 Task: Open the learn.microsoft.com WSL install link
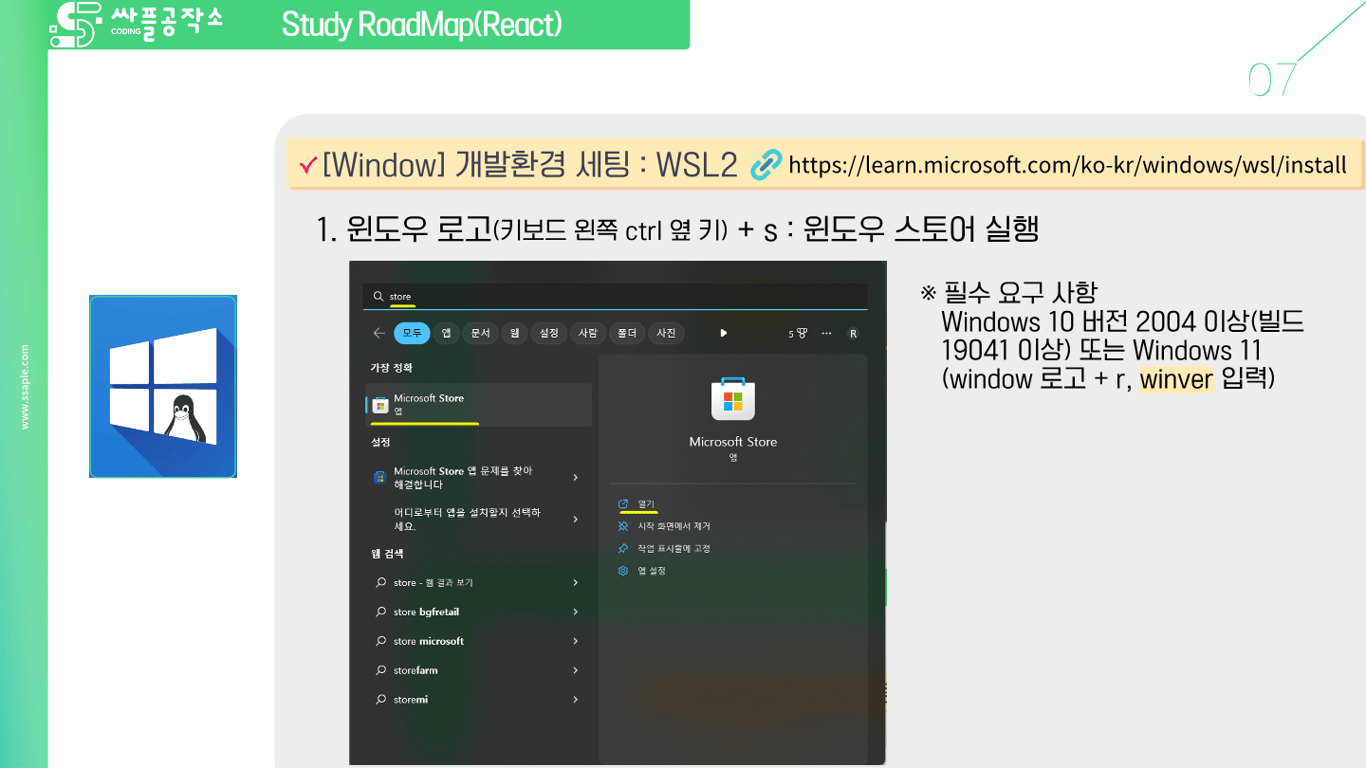click(1068, 165)
